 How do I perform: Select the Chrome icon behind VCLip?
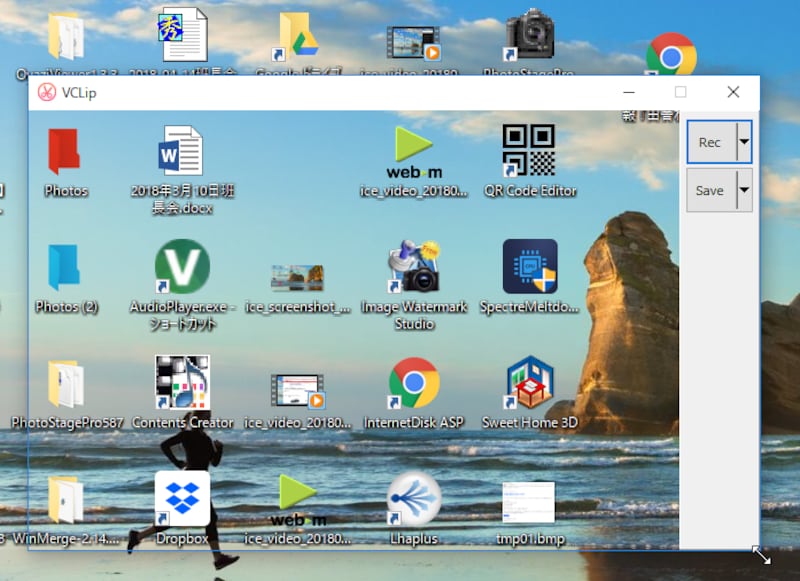tap(671, 54)
